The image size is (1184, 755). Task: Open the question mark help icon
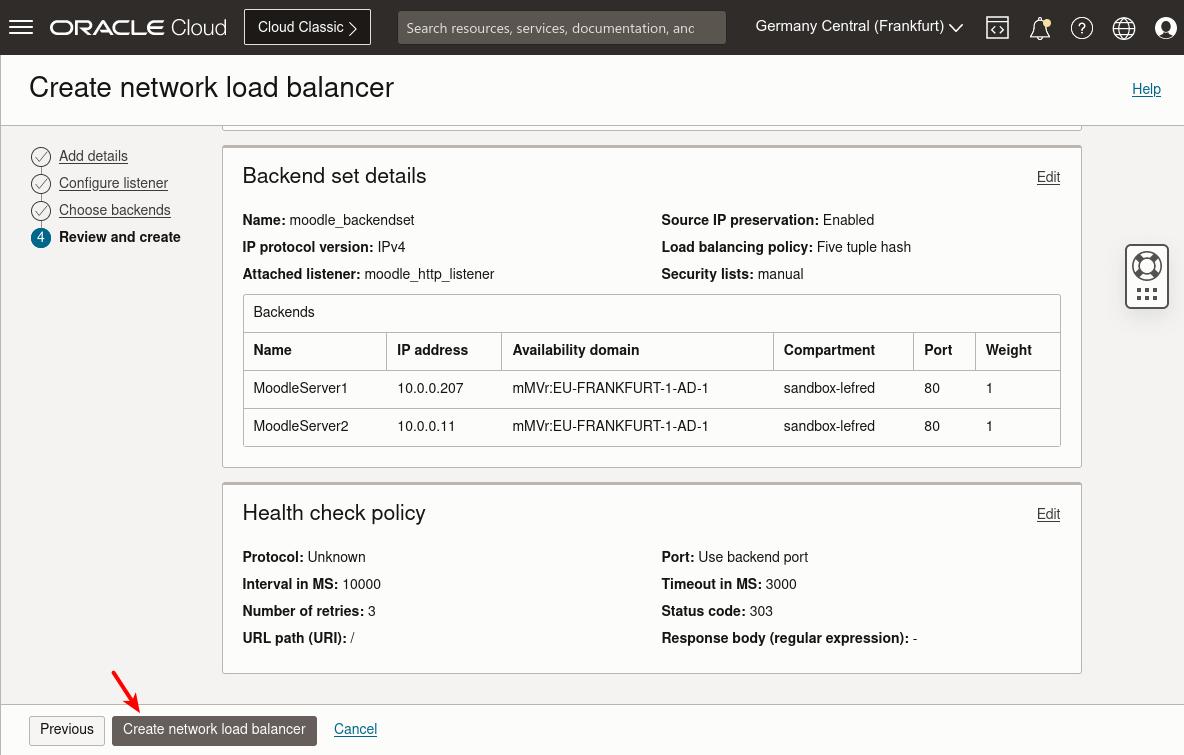1081,27
